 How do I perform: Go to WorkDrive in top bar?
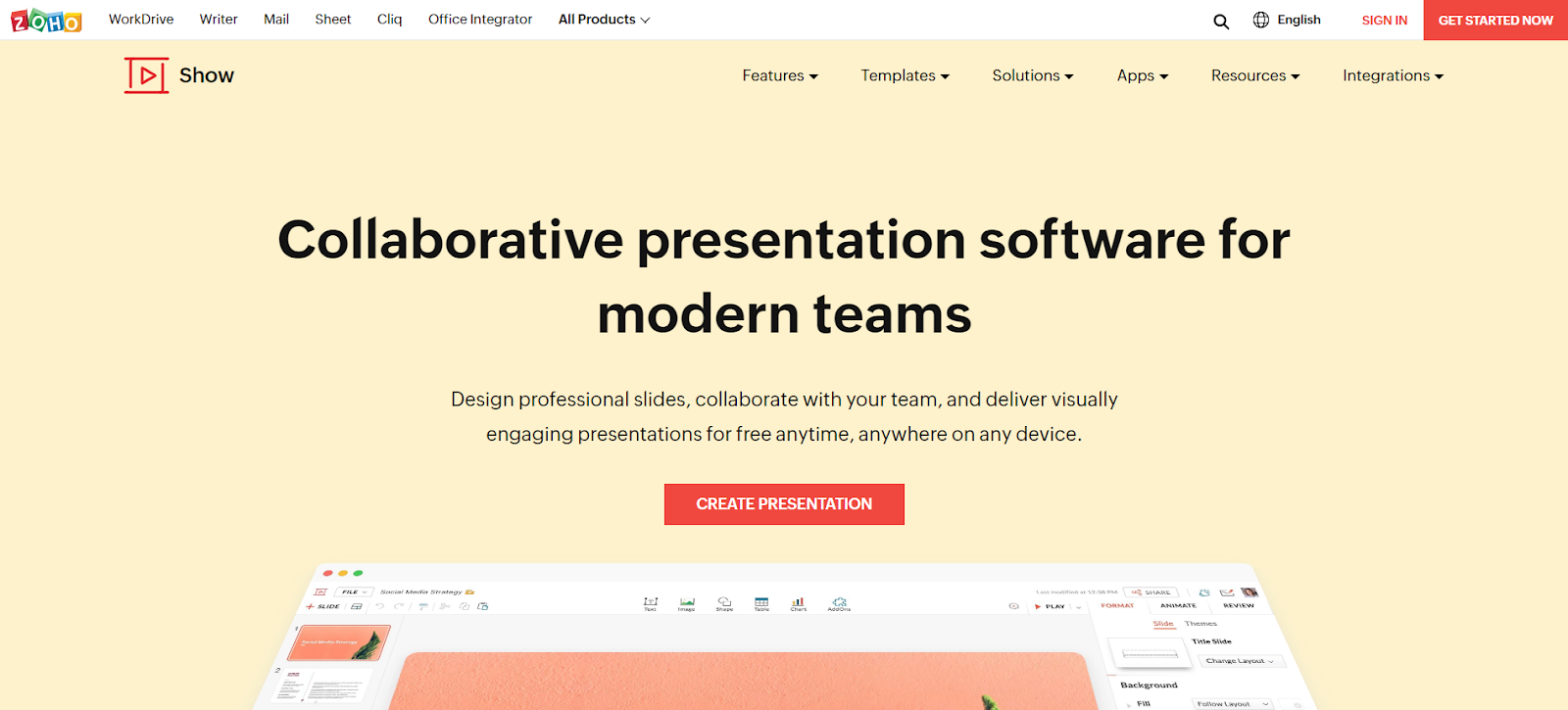(141, 20)
